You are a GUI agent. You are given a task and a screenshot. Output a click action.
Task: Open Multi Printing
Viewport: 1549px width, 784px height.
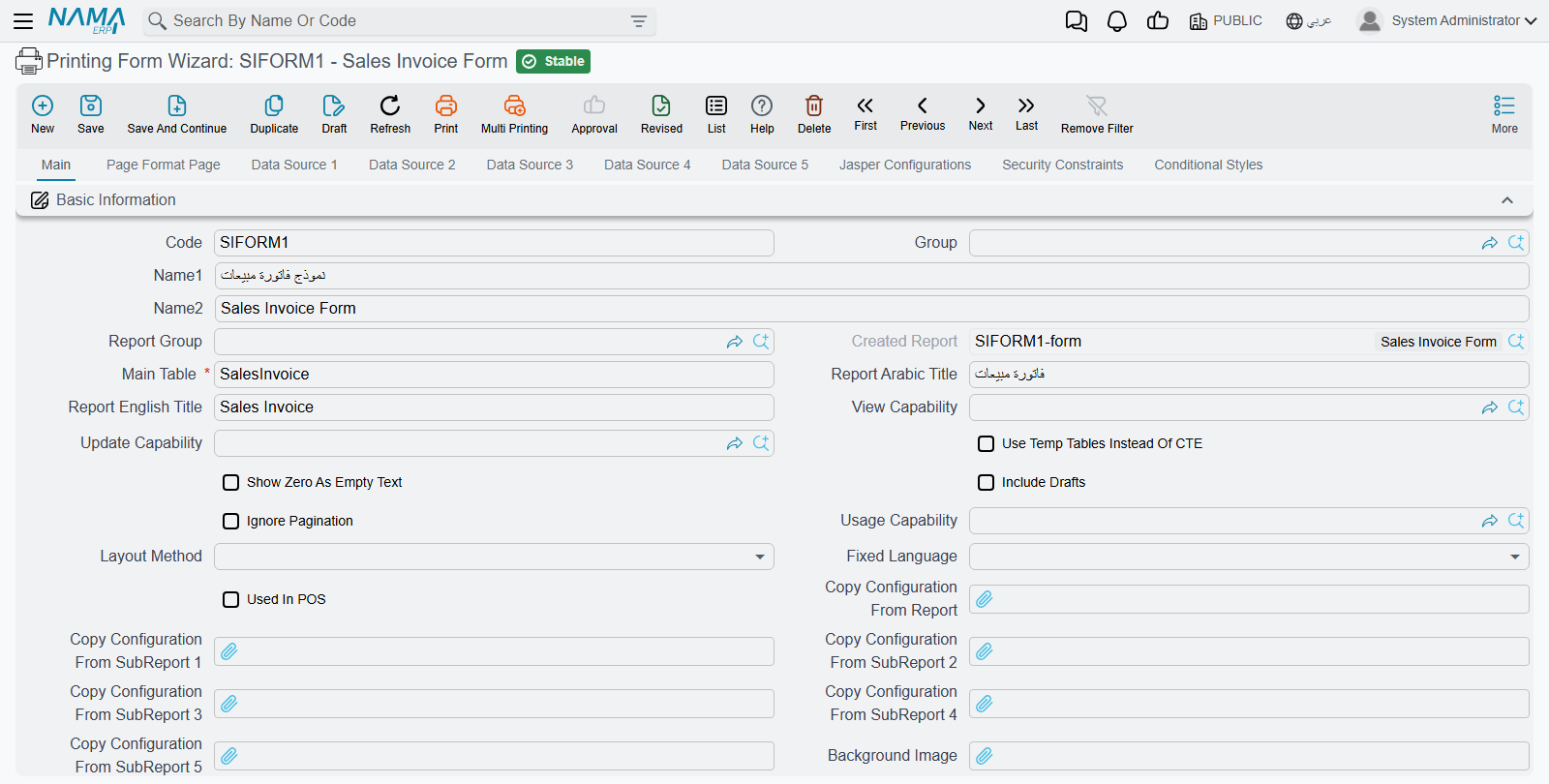514,114
